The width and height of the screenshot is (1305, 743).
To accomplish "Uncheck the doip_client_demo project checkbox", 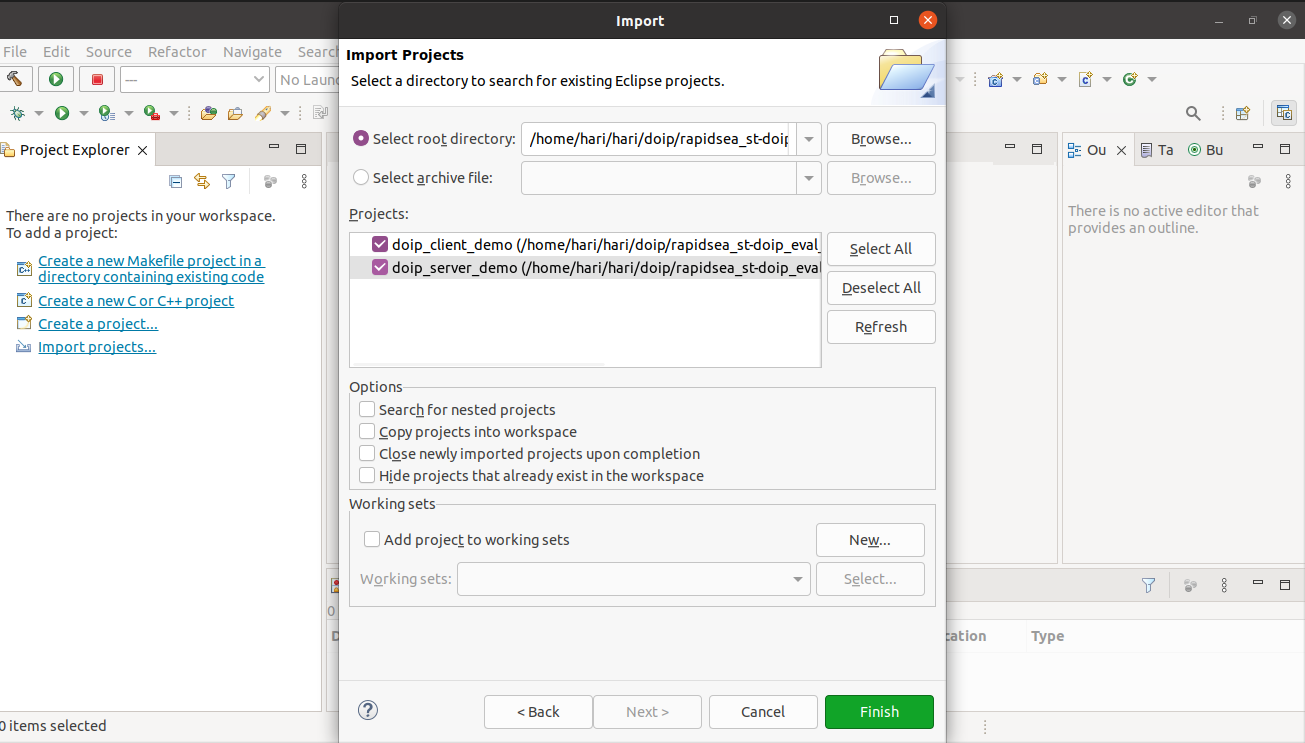I will tap(379, 244).
